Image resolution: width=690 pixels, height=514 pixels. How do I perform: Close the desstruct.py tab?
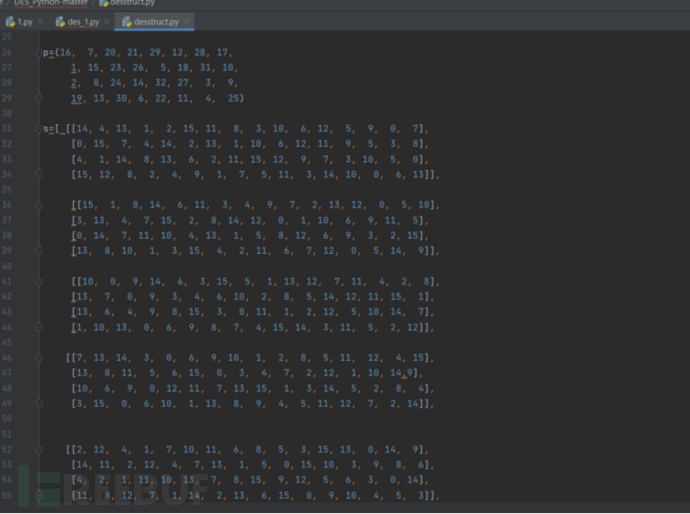[x=188, y=21]
